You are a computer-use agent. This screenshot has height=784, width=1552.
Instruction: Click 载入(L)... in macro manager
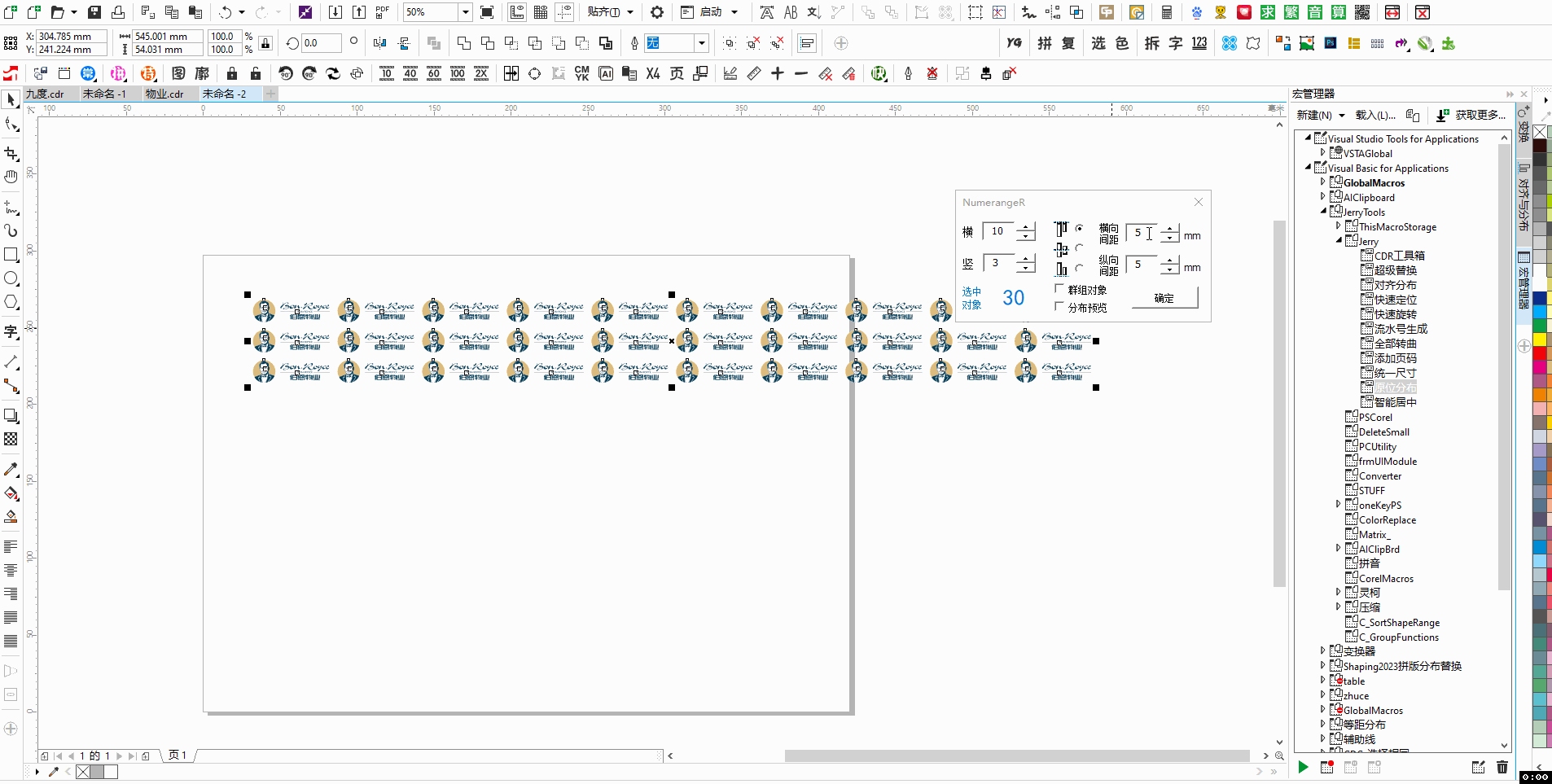click(x=1376, y=116)
